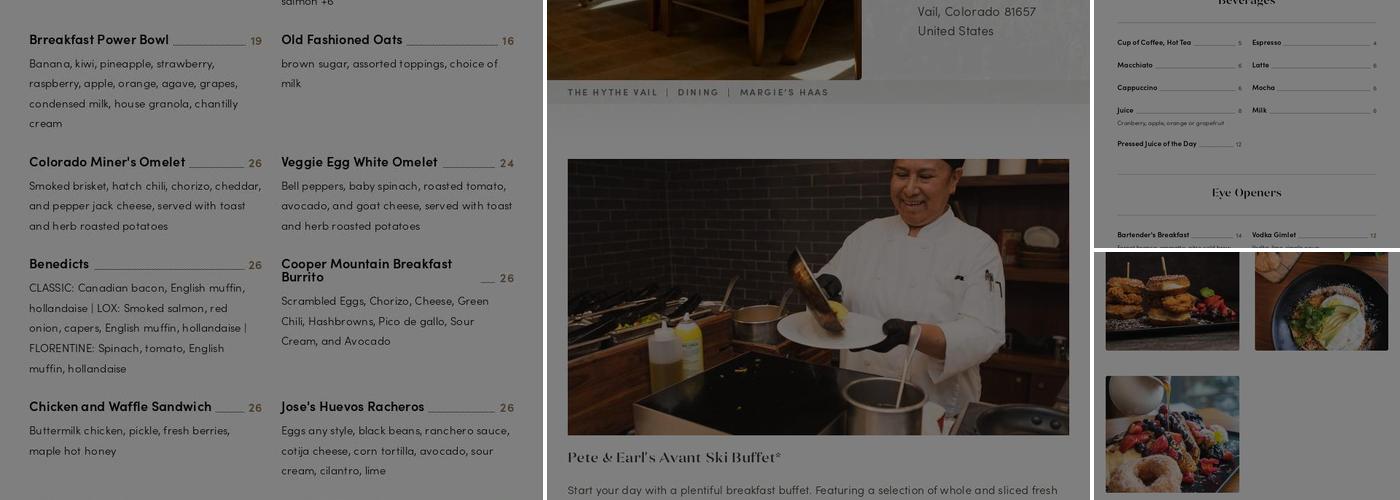Click Veggie Egg White Omelet title
The width and height of the screenshot is (1400, 500).
359,162
